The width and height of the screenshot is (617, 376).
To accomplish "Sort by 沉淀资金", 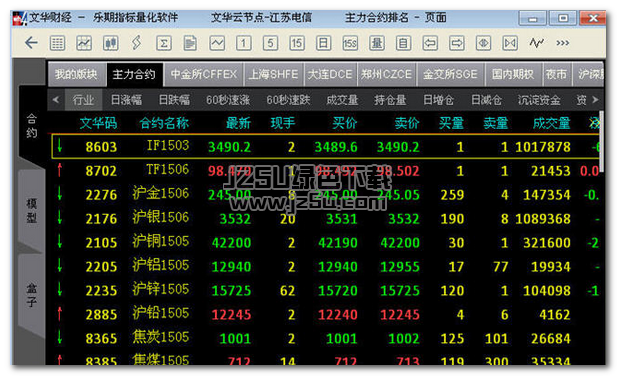I will tap(539, 100).
